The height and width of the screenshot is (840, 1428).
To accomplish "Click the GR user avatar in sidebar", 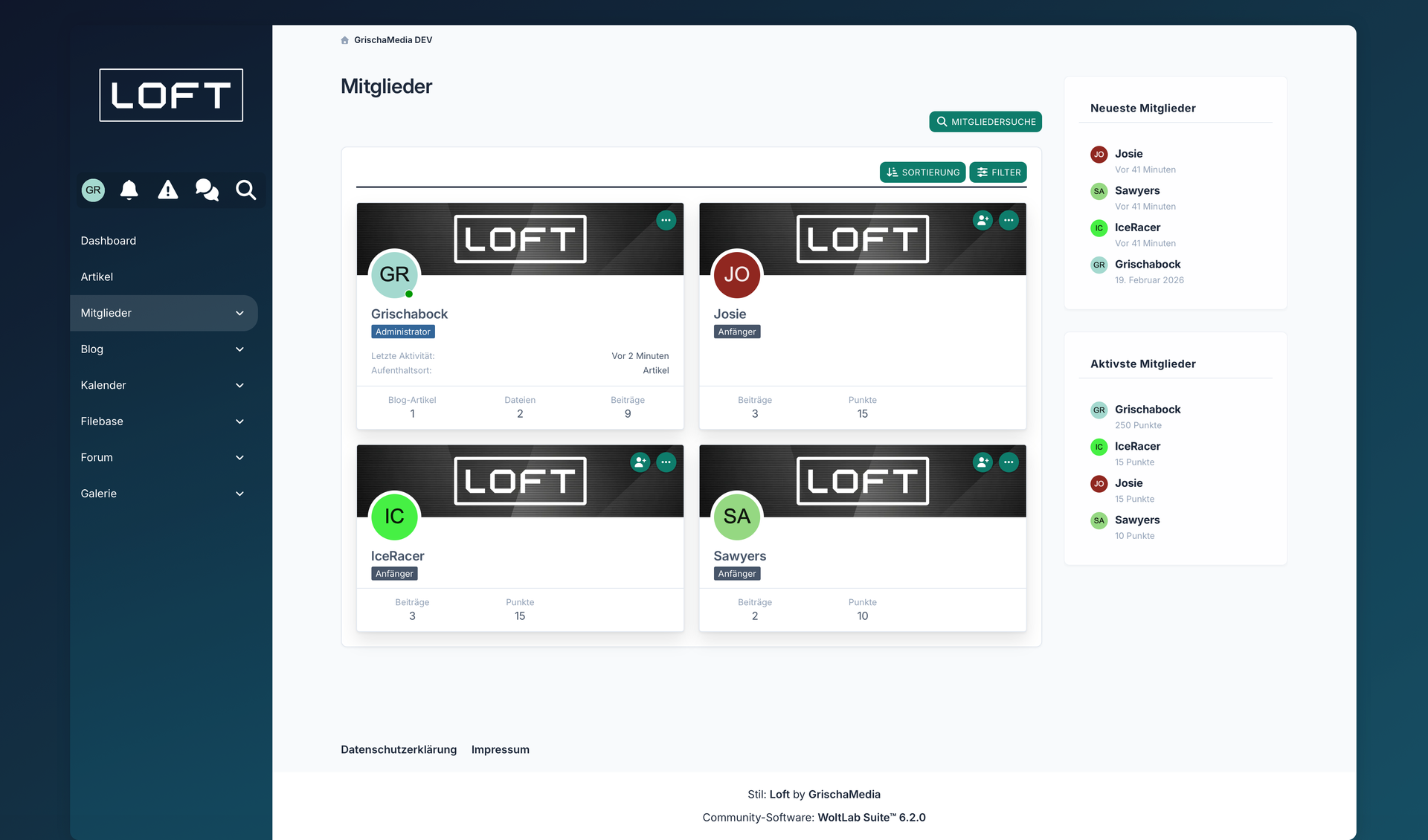I will (x=93, y=190).
